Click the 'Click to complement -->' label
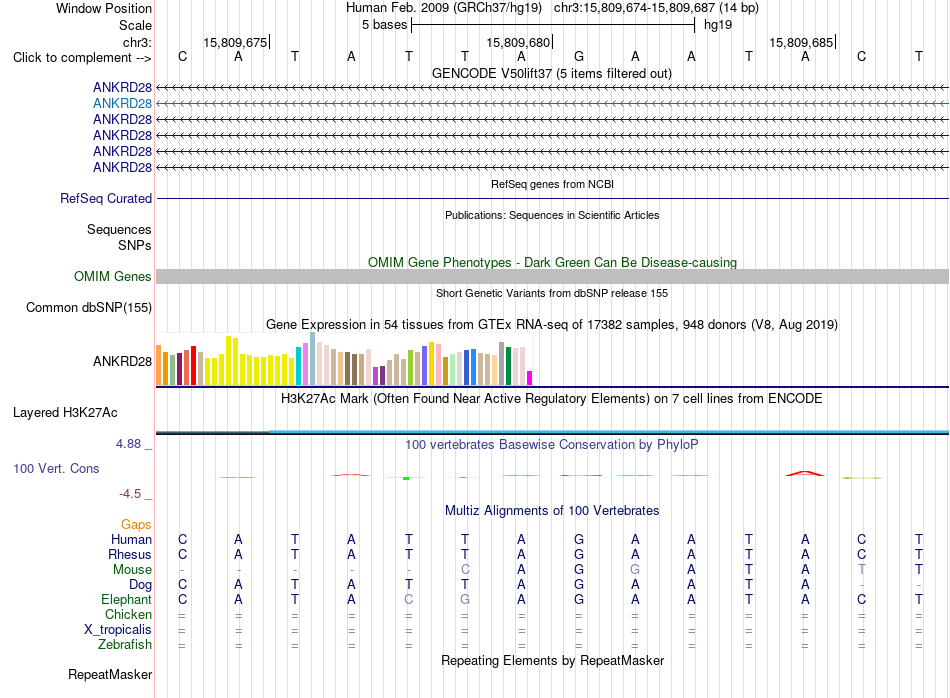 pyautogui.click(x=82, y=58)
